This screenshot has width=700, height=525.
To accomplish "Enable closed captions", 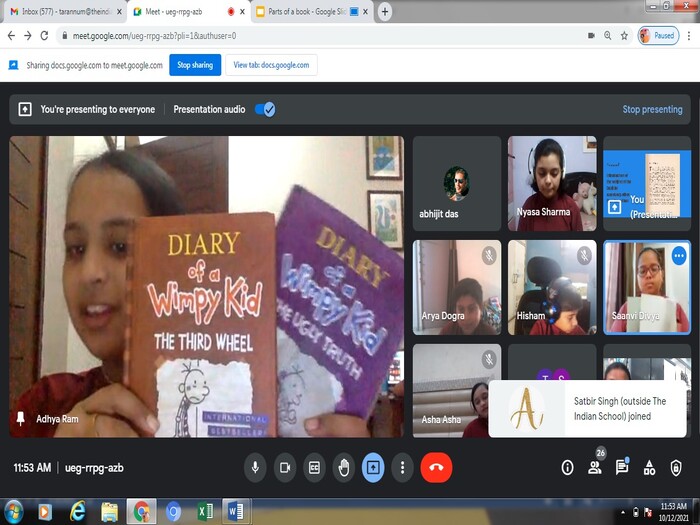I will [x=314, y=467].
